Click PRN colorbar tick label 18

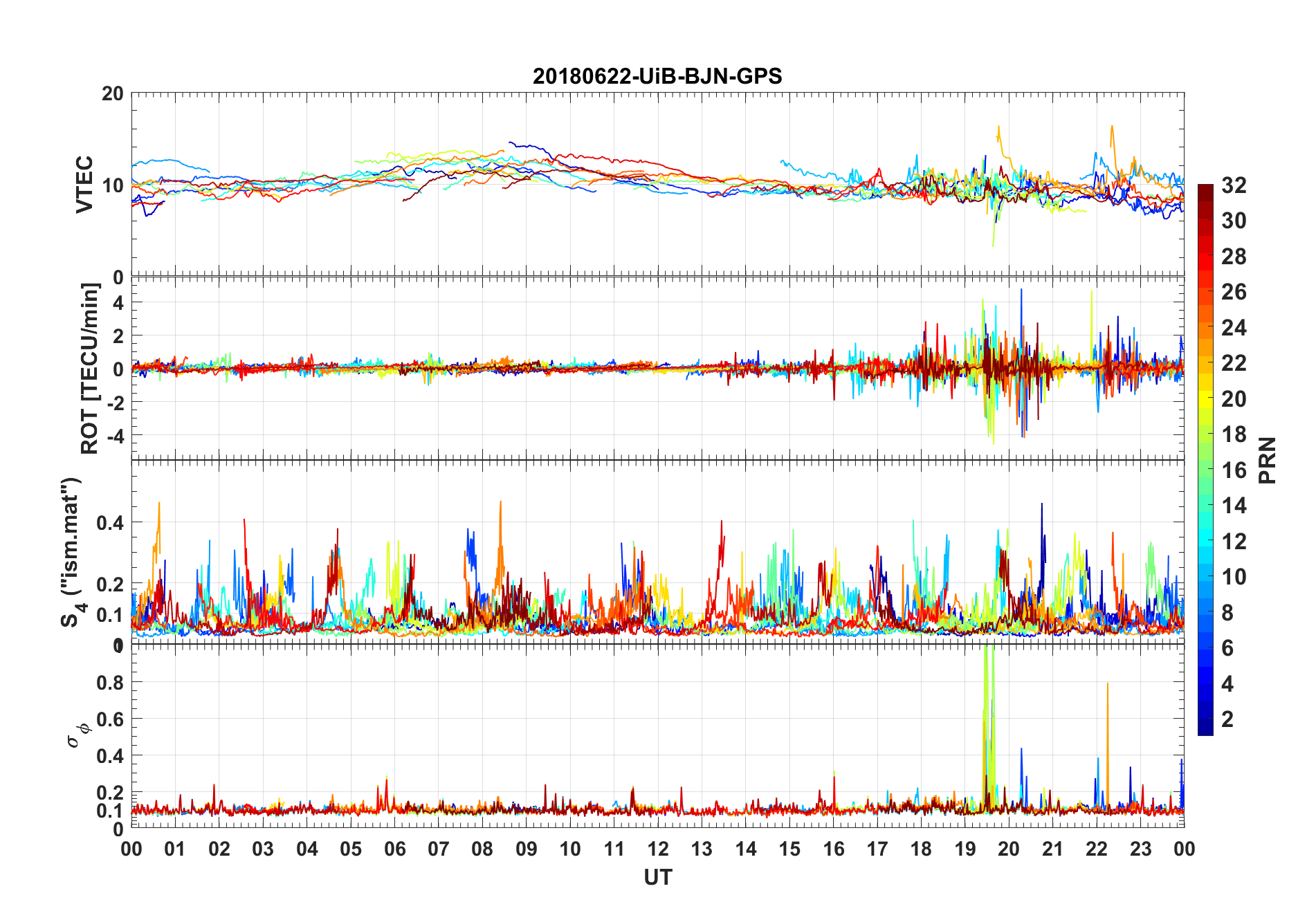pos(1234,434)
